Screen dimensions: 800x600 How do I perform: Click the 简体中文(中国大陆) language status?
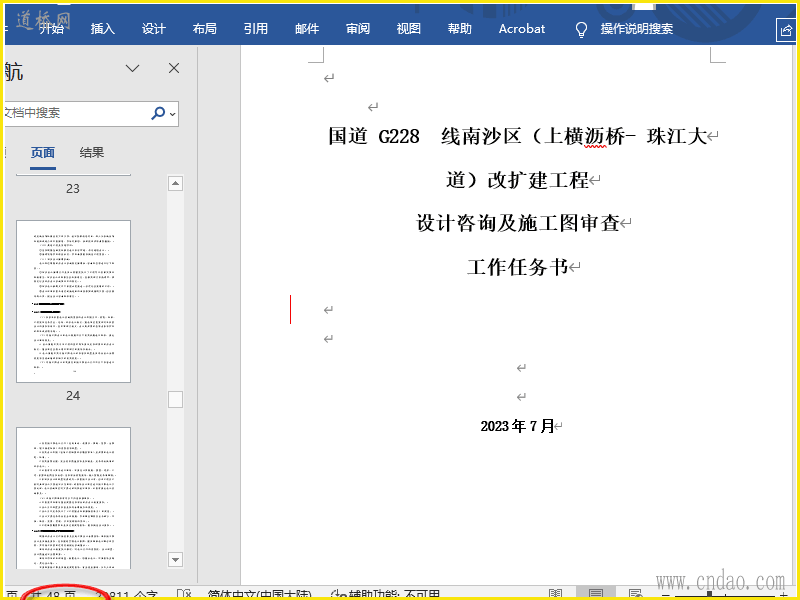(x=259, y=595)
